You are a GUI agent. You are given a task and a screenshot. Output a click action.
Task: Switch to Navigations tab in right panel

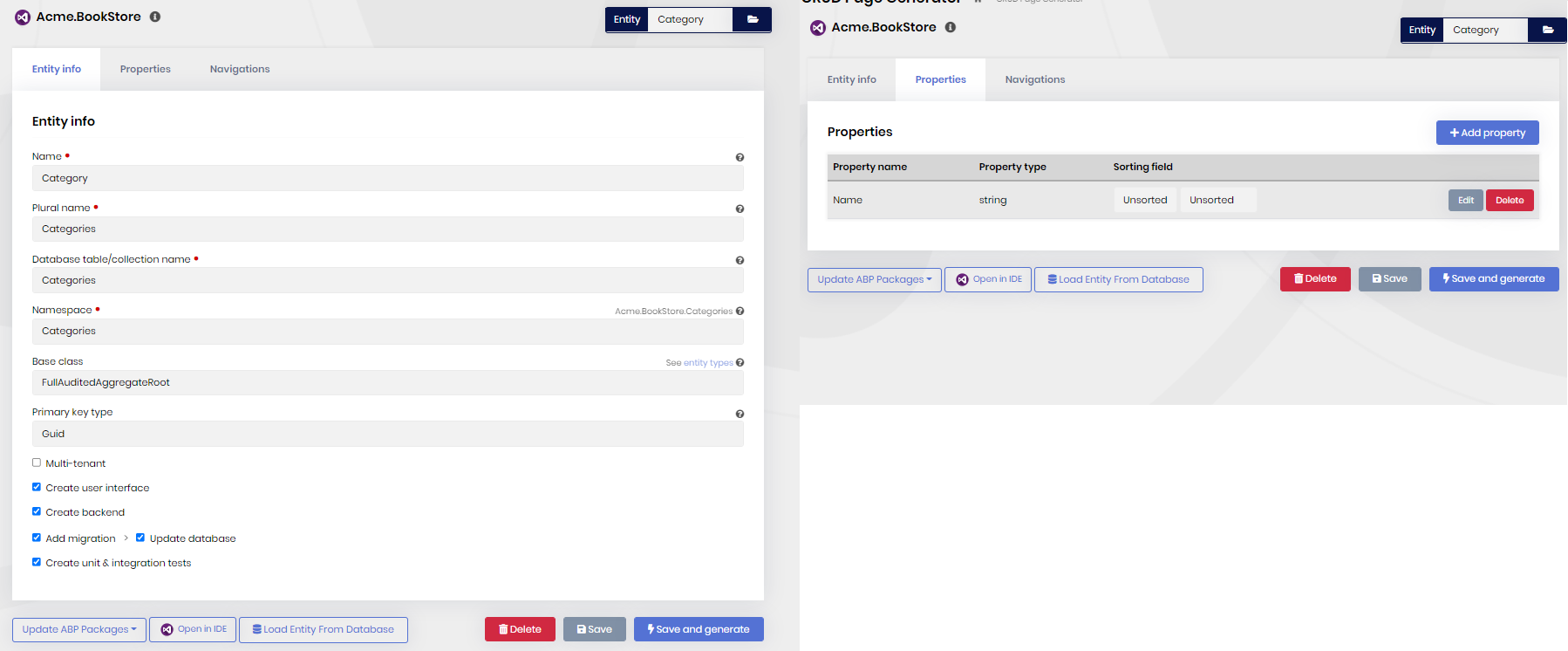coord(1035,79)
